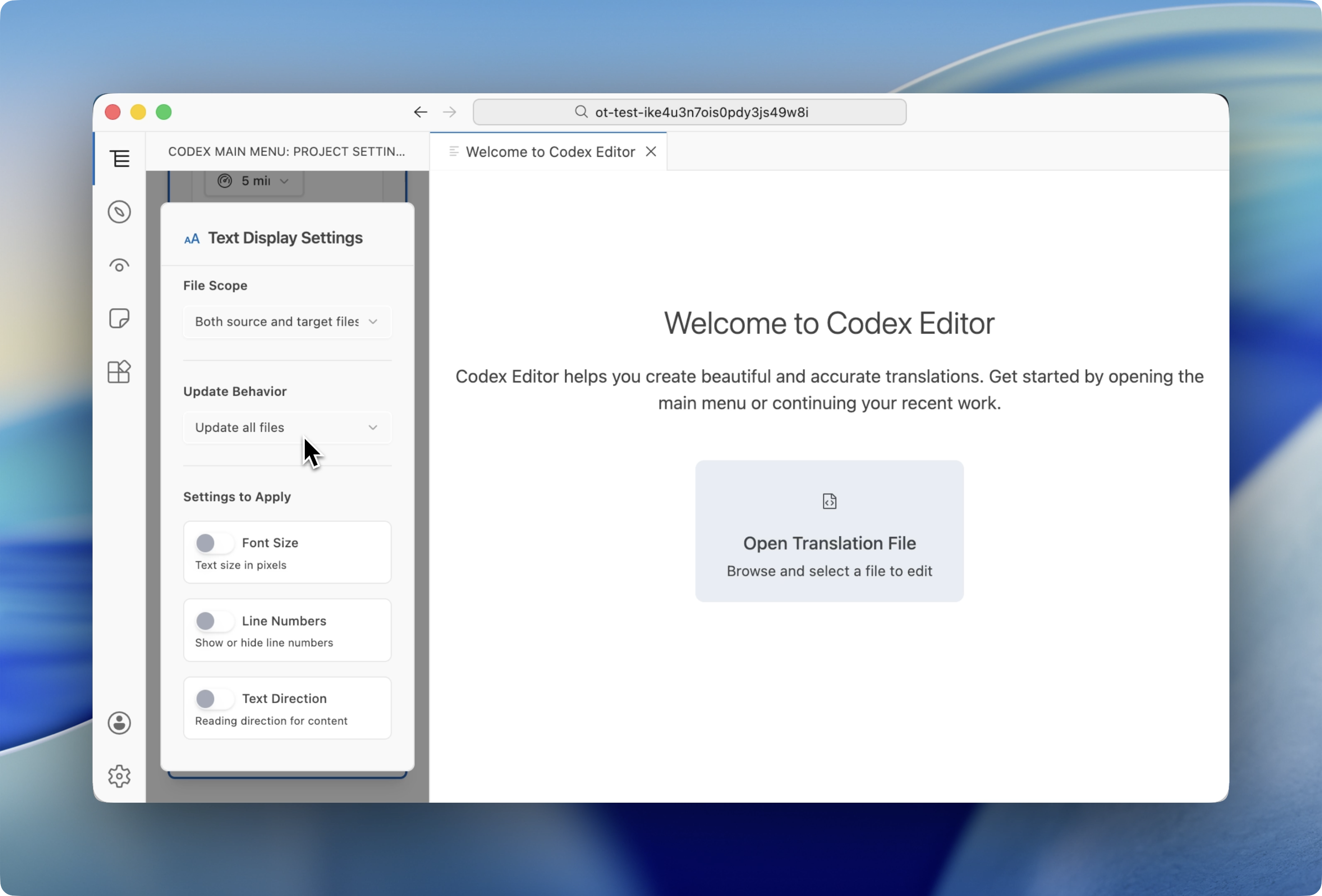The height and width of the screenshot is (896, 1322).
Task: Turn on the Text Direction switch
Action: [214, 699]
